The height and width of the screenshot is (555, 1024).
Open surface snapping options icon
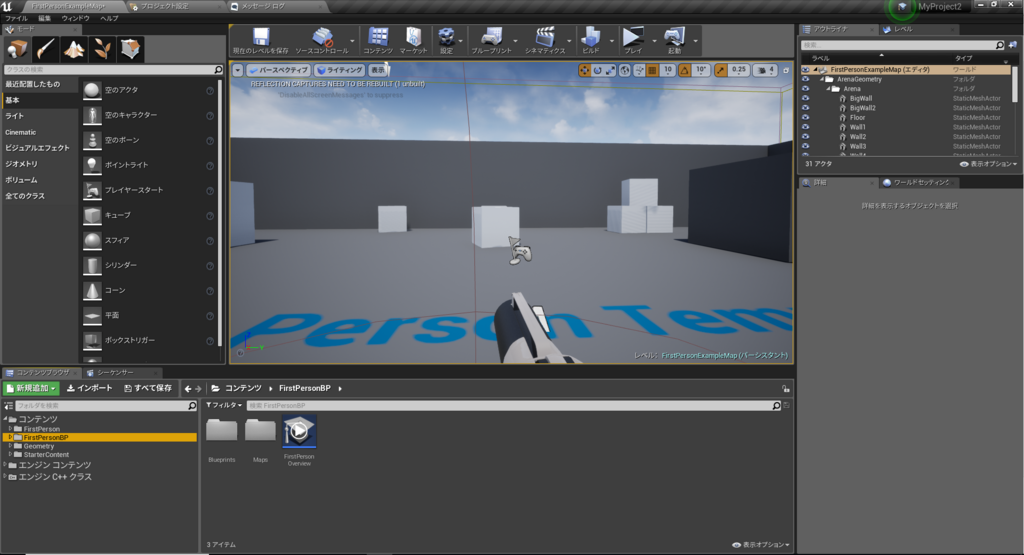pyautogui.click(x=639, y=70)
